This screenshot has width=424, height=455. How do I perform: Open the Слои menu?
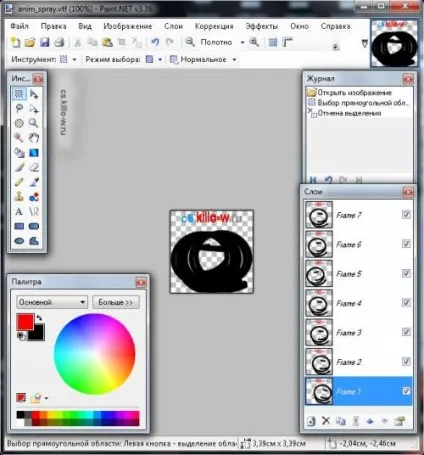(x=173, y=26)
